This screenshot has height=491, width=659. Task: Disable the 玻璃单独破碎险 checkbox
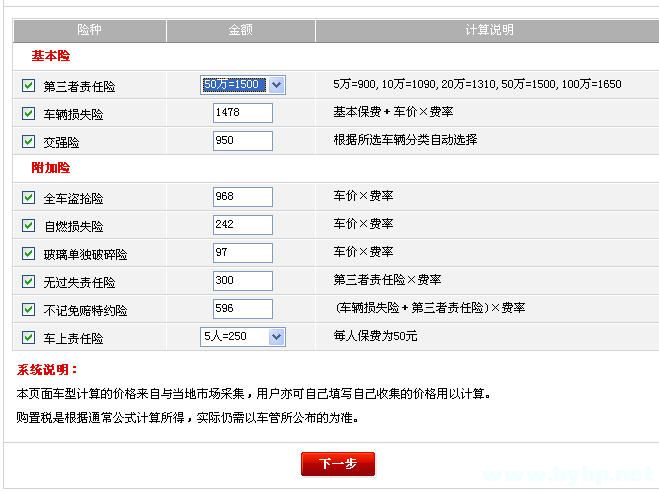[28, 254]
